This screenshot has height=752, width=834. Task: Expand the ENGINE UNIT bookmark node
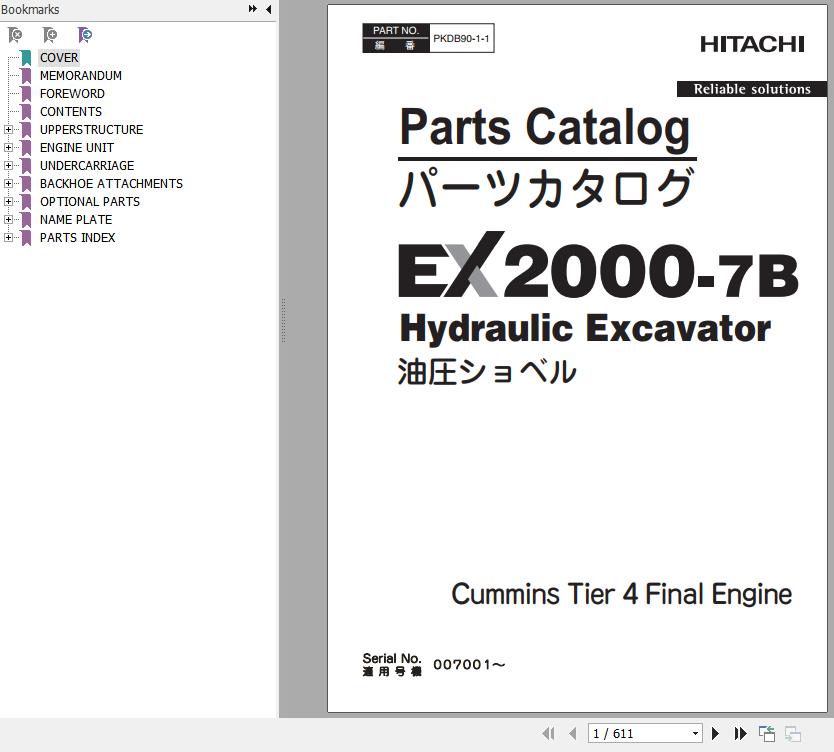[8, 148]
